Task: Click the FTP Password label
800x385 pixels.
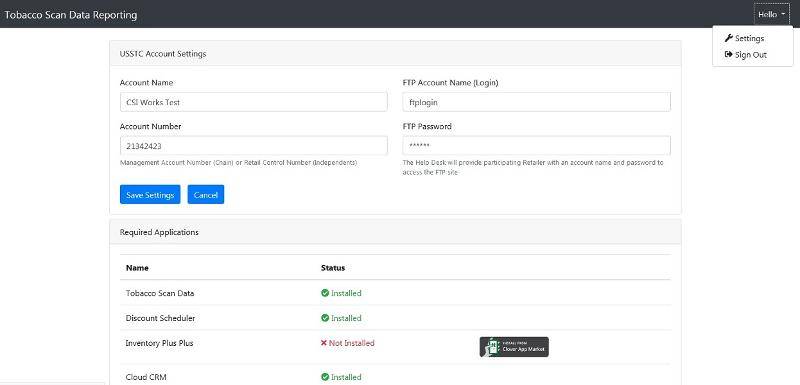Action: click(427, 126)
